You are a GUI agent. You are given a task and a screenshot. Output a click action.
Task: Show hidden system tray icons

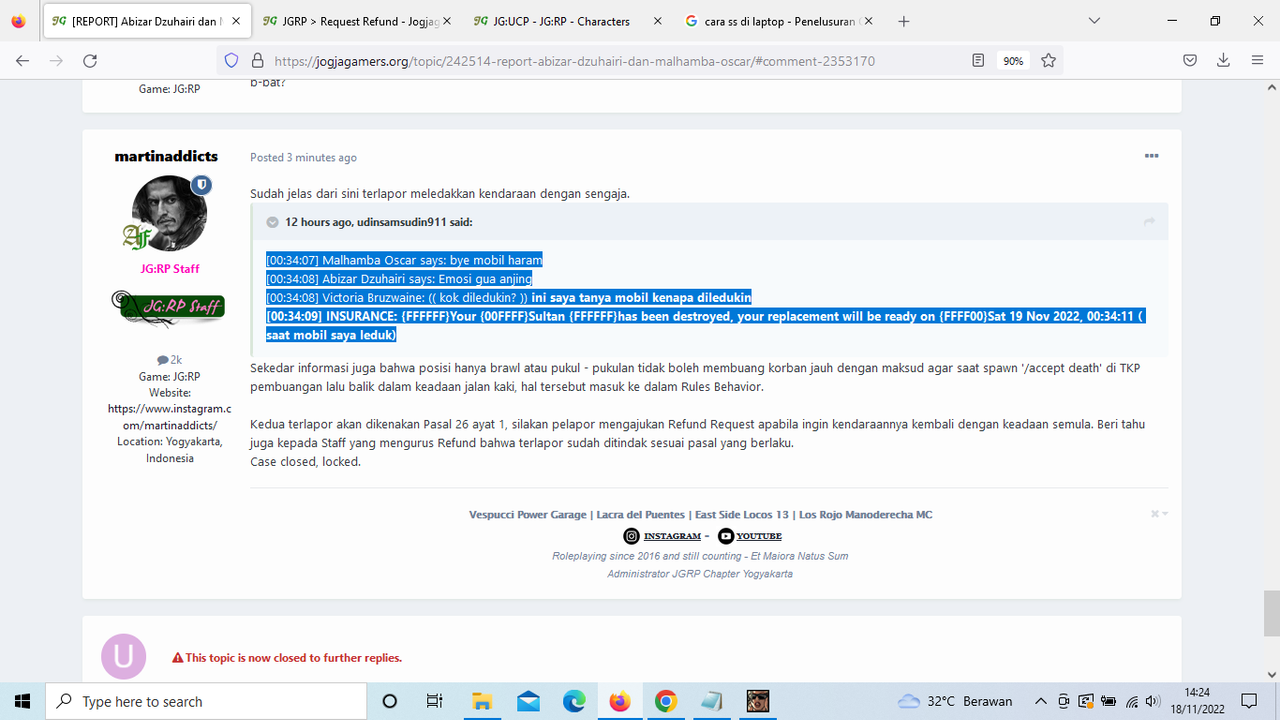click(x=1041, y=701)
